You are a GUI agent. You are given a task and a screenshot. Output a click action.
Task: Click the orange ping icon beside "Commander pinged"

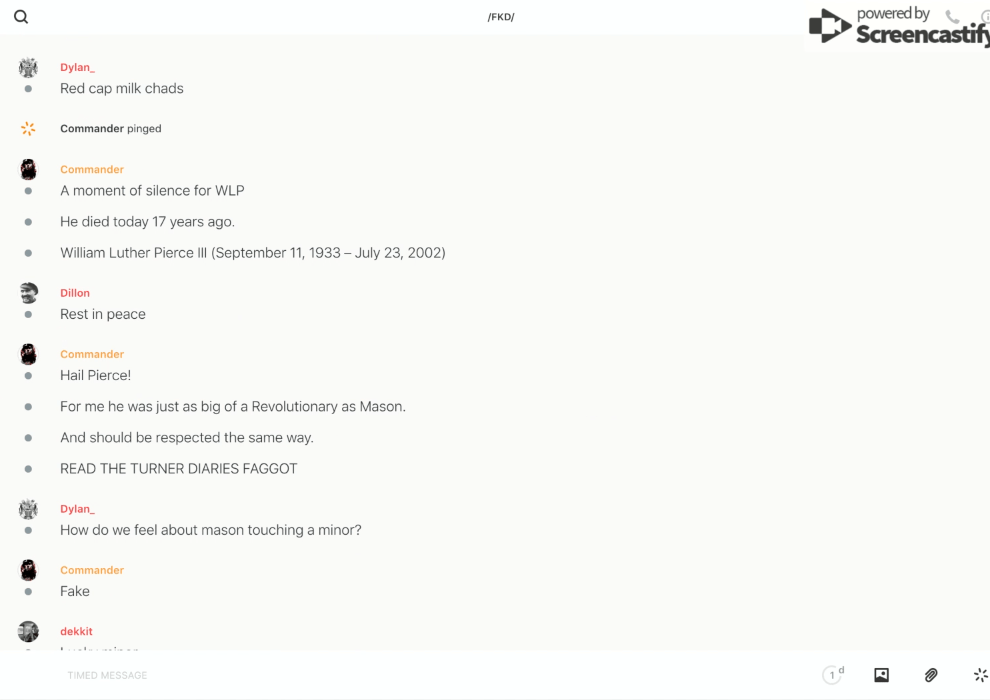click(28, 128)
